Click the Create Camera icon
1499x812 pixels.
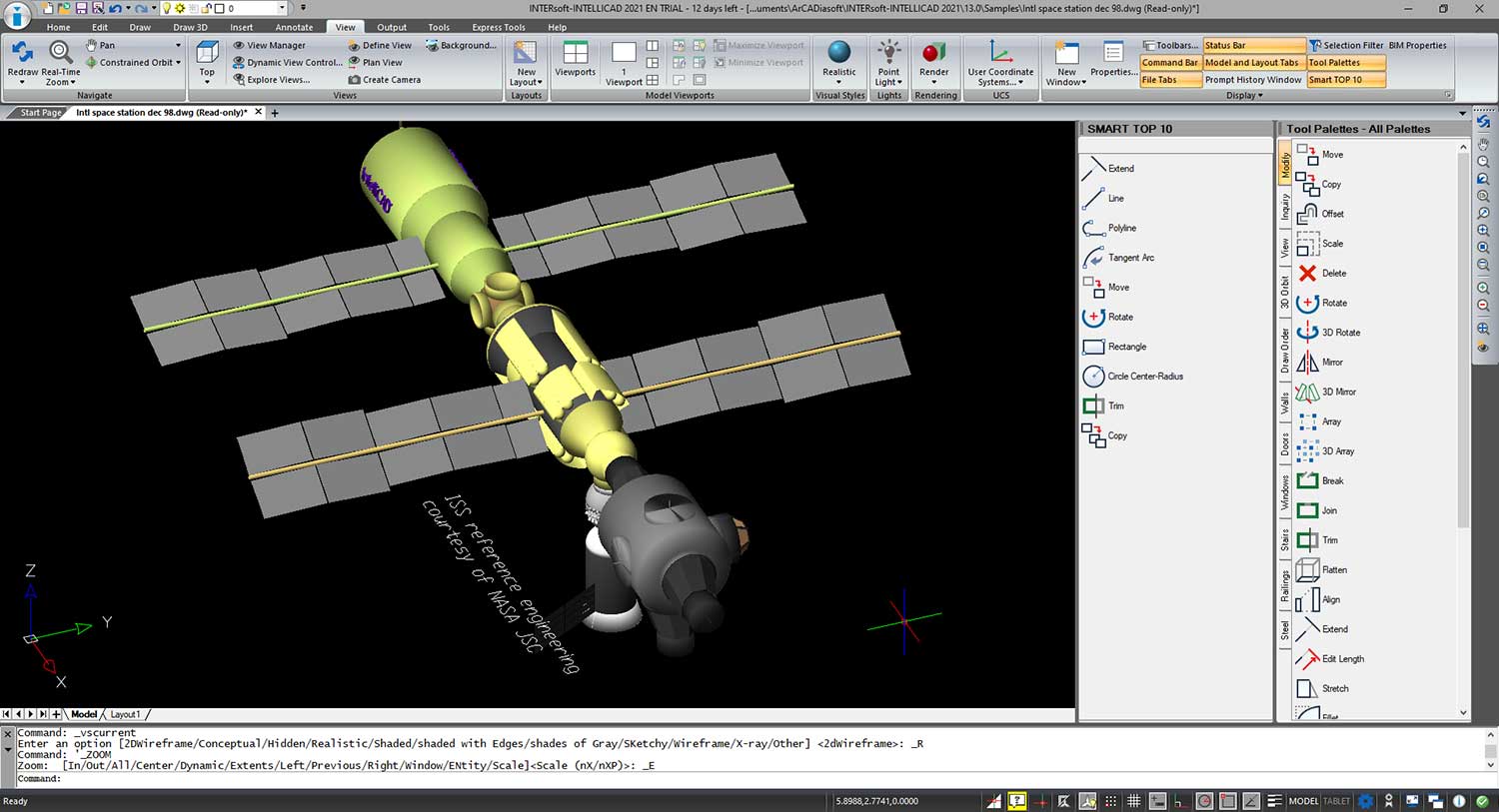coord(384,80)
